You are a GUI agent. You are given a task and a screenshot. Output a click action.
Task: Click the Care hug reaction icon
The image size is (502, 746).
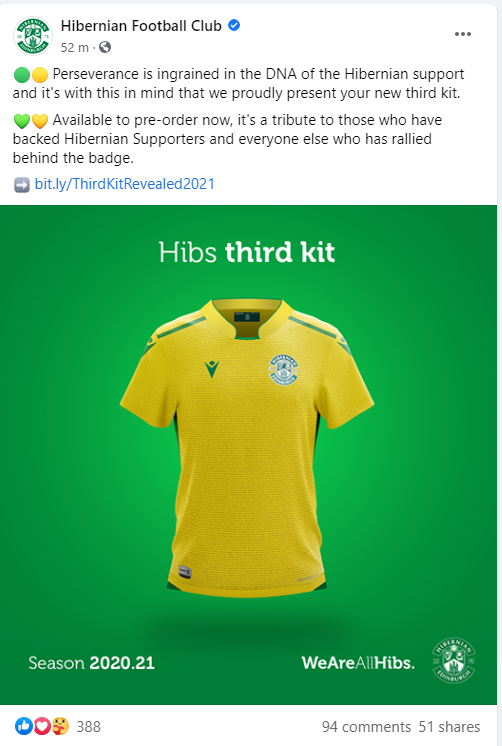(60, 726)
